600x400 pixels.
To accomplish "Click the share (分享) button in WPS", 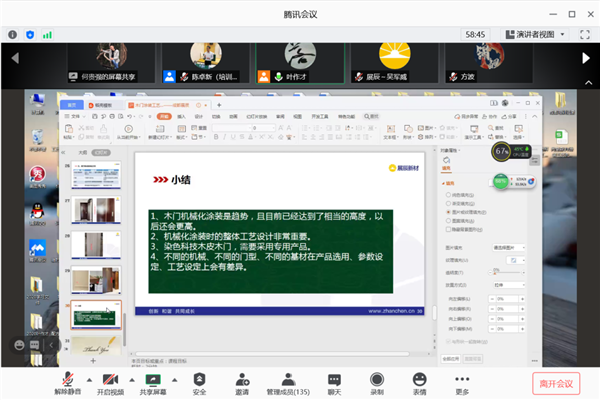I will click(x=509, y=116).
